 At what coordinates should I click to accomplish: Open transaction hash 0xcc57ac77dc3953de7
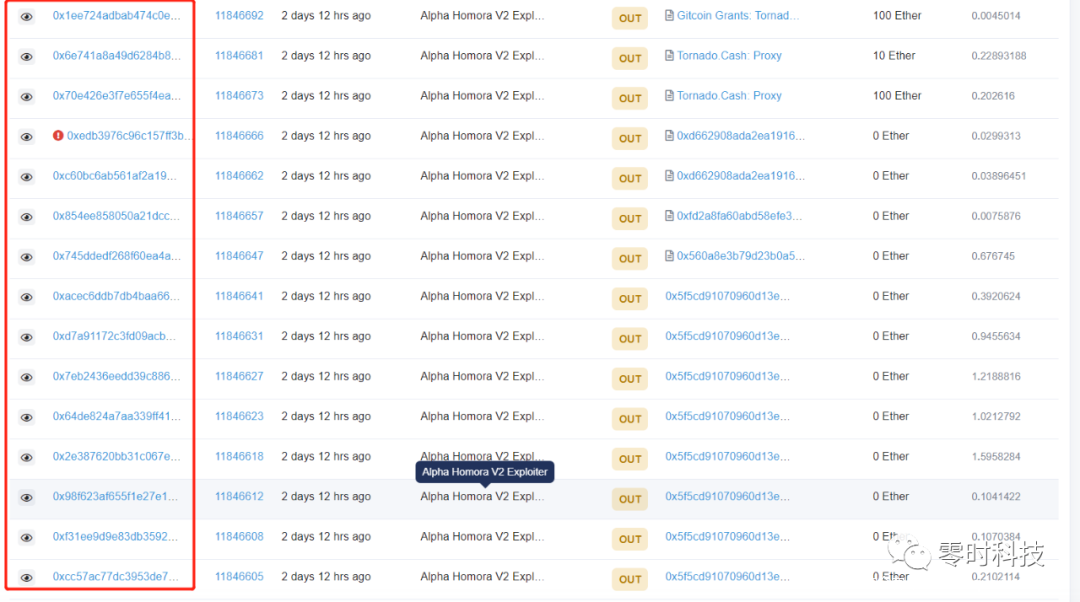point(115,577)
